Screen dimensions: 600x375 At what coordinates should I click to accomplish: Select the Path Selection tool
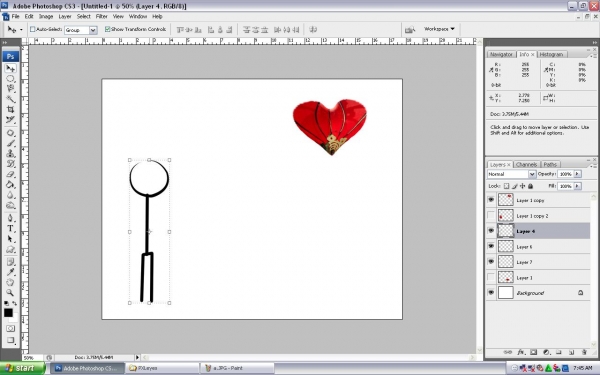pyautogui.click(x=10, y=239)
